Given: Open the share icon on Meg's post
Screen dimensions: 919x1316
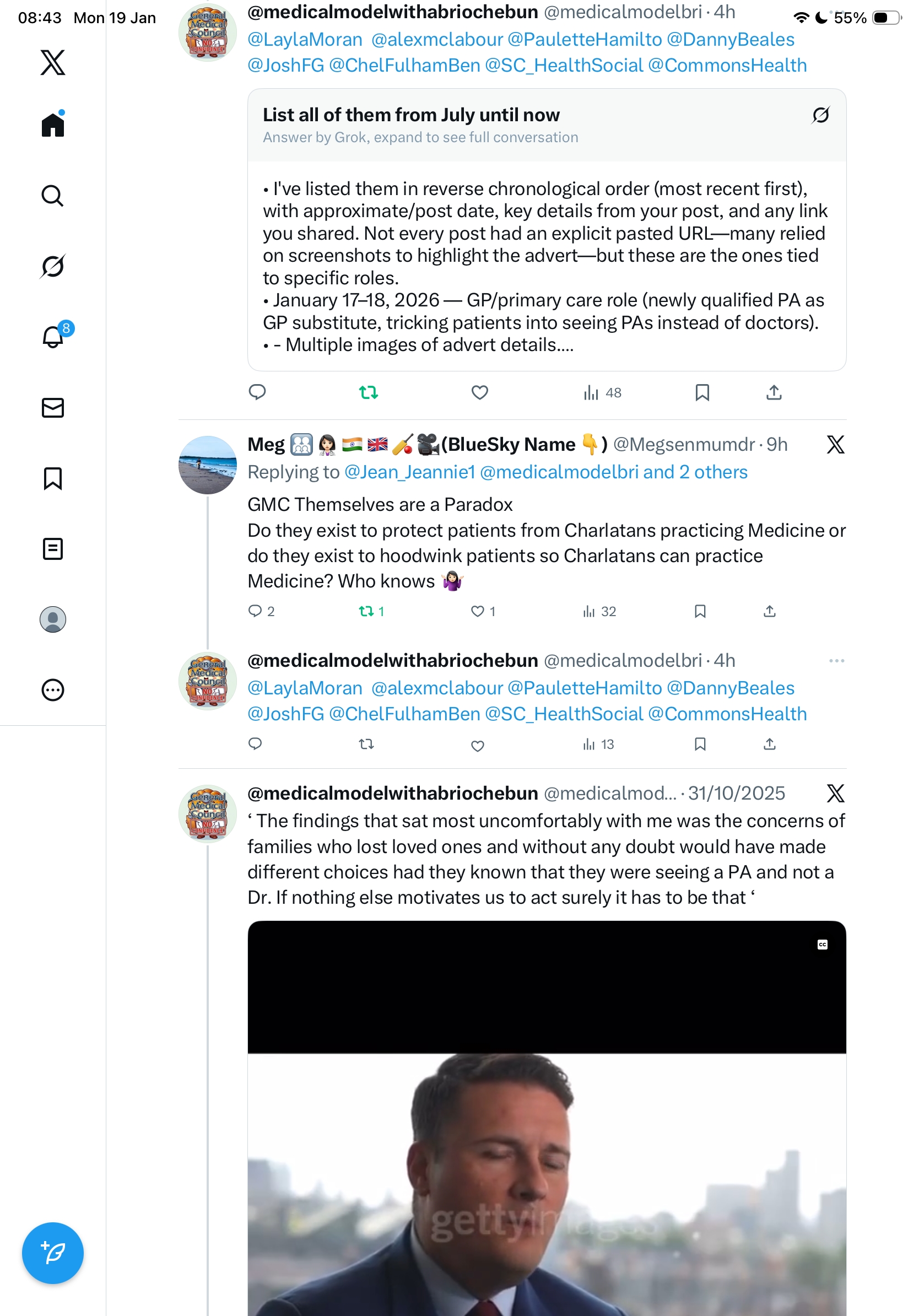Looking at the screenshot, I should click(x=770, y=611).
